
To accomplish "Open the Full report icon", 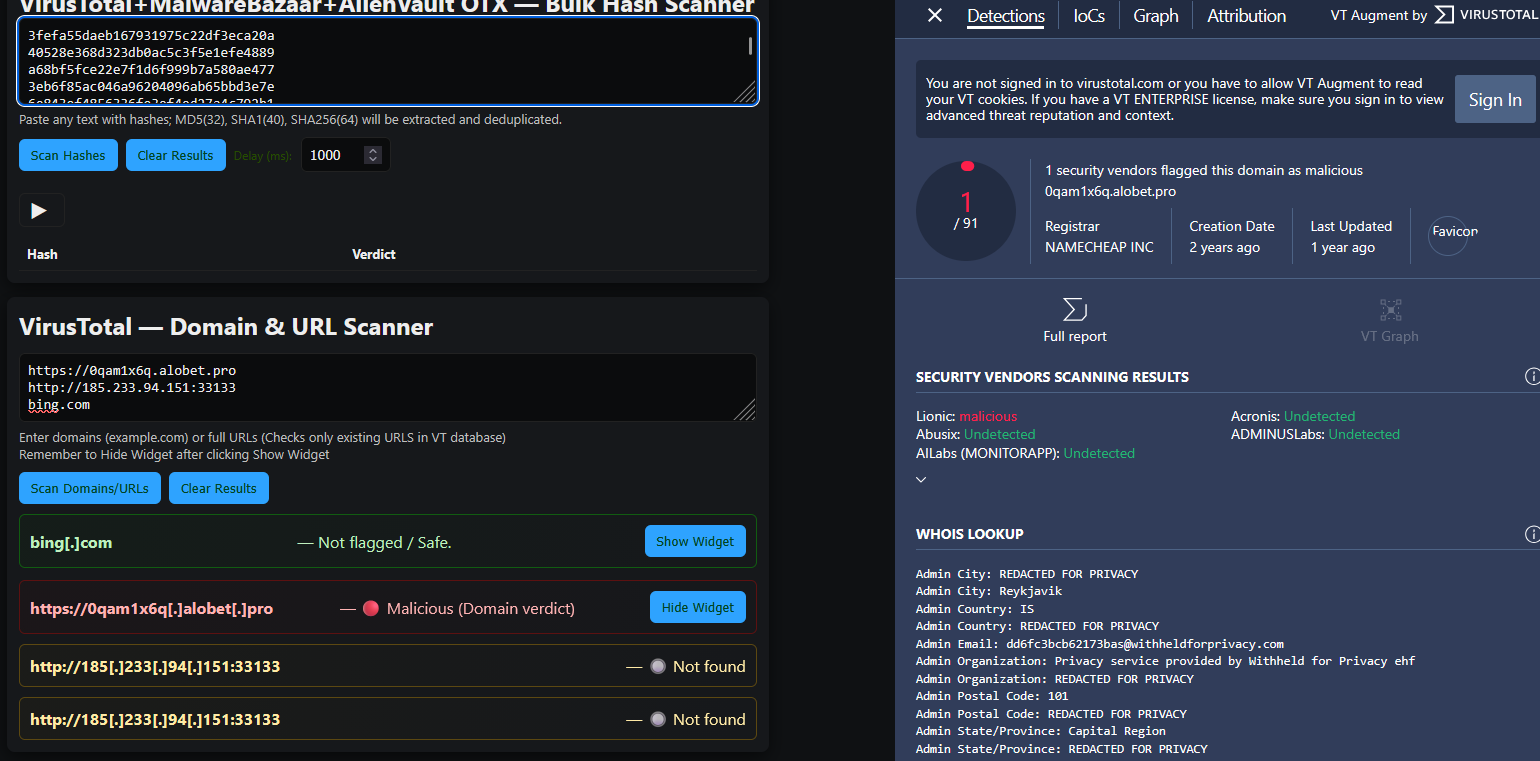I will coord(1075,309).
